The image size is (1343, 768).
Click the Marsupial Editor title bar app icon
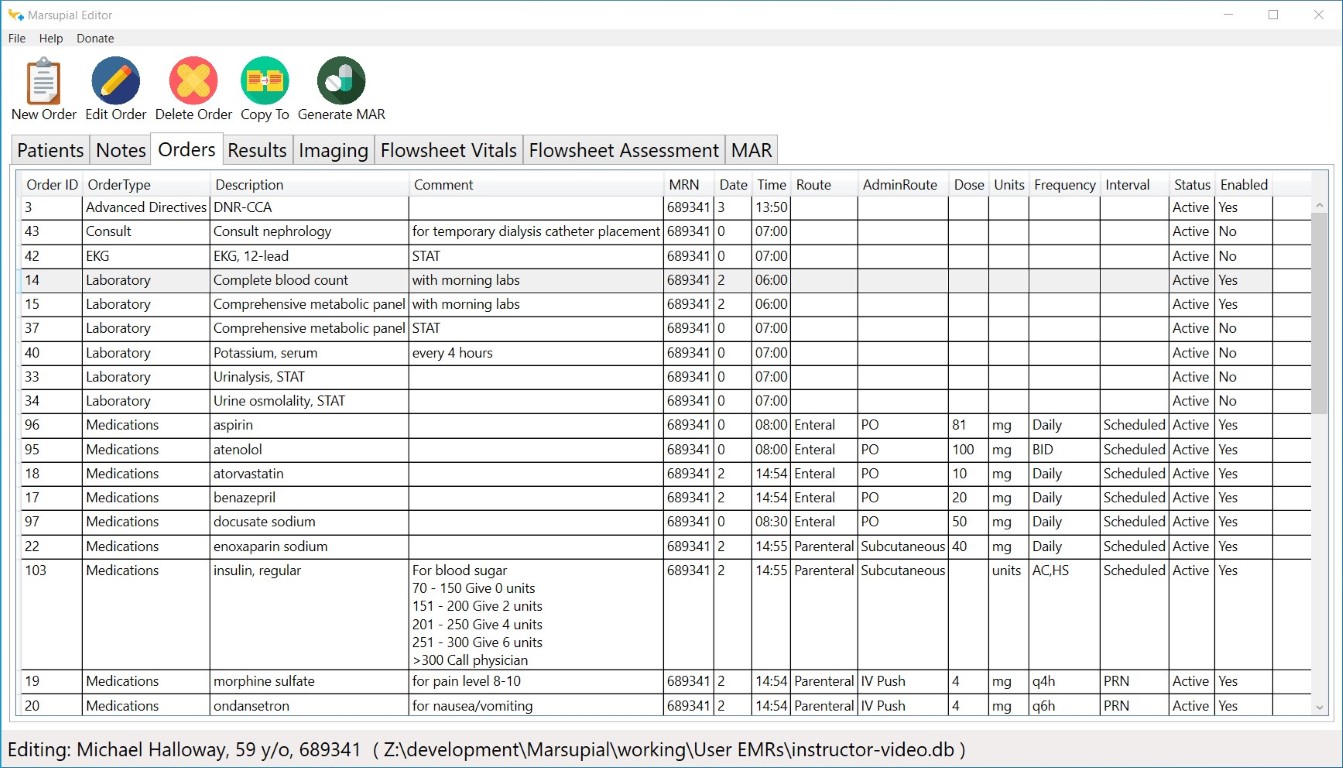[x=16, y=15]
